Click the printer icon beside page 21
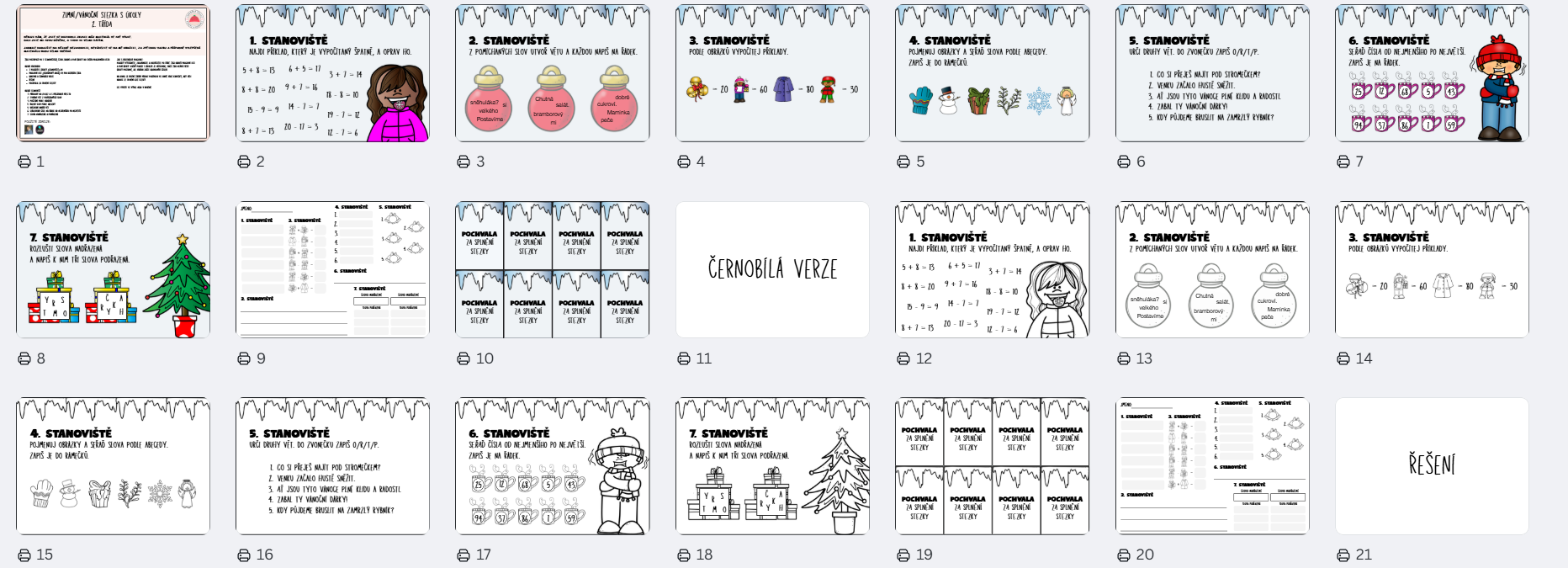This screenshot has height=568, width=1568. click(1343, 555)
